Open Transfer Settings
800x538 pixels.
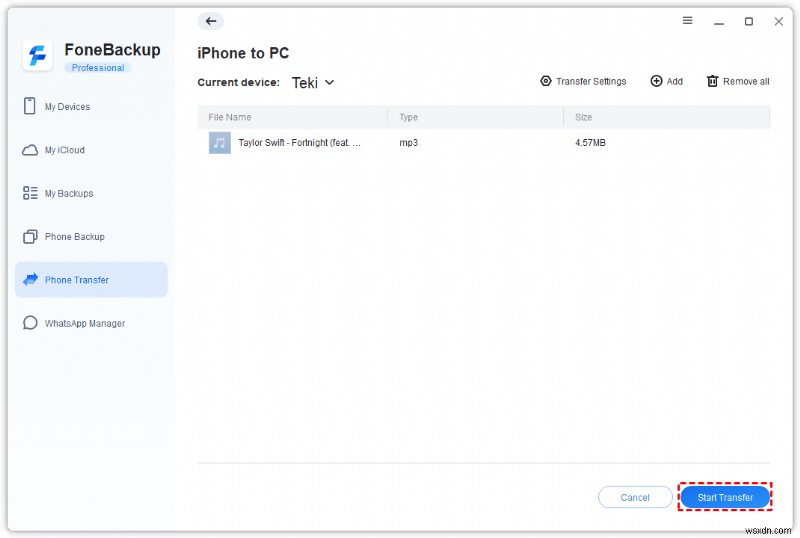[x=583, y=81]
